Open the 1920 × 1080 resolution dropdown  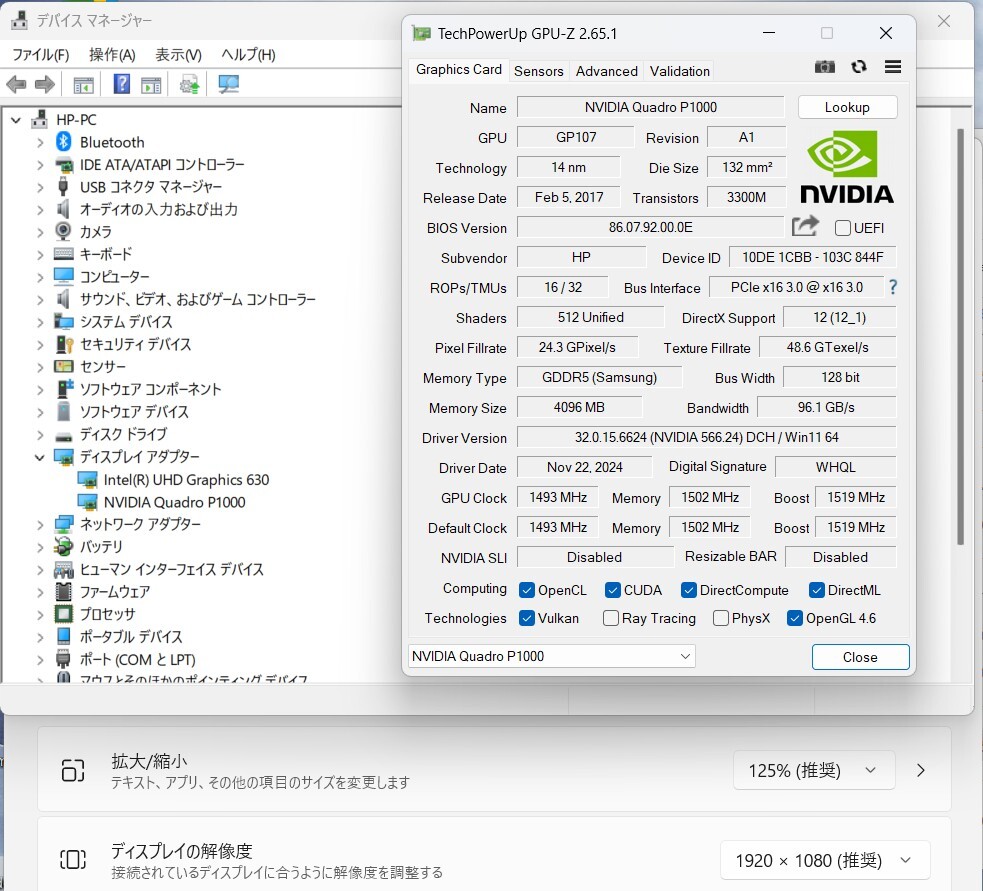point(824,860)
